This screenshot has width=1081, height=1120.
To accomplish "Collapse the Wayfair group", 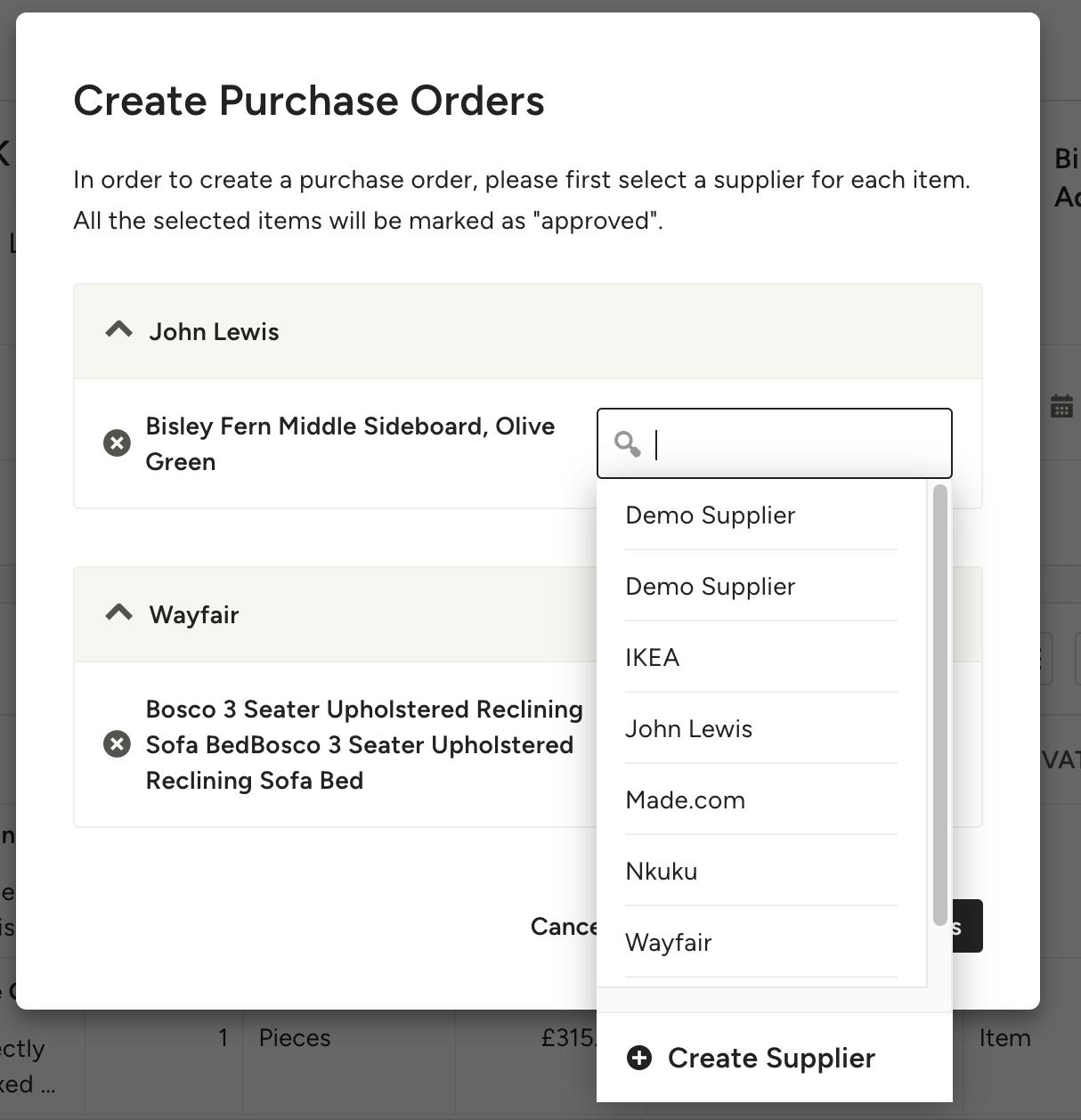I will (118, 613).
